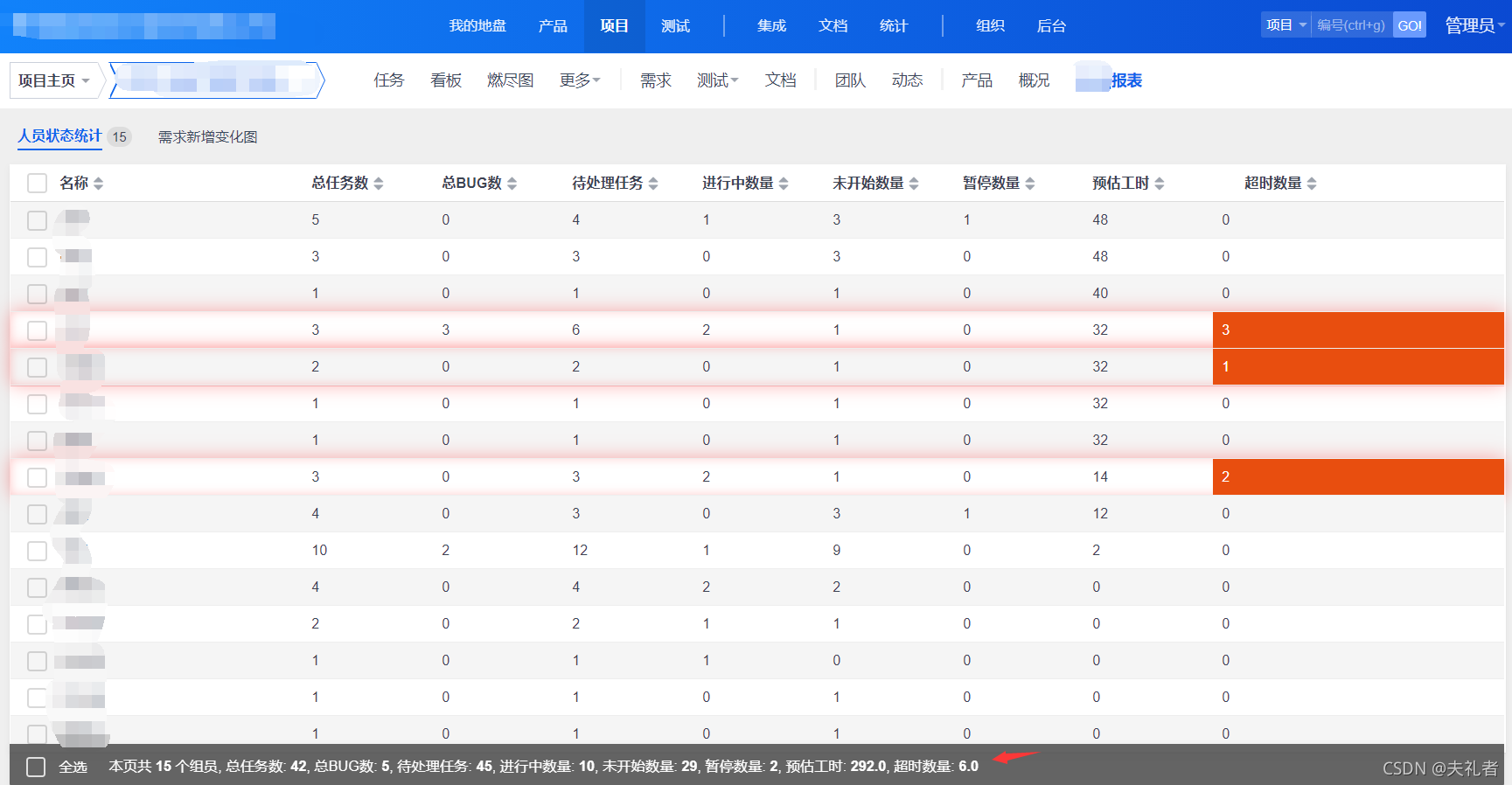The width and height of the screenshot is (1512, 785).
Task: Sort by 预估工时 column sort arrows
Action: coord(1160,184)
